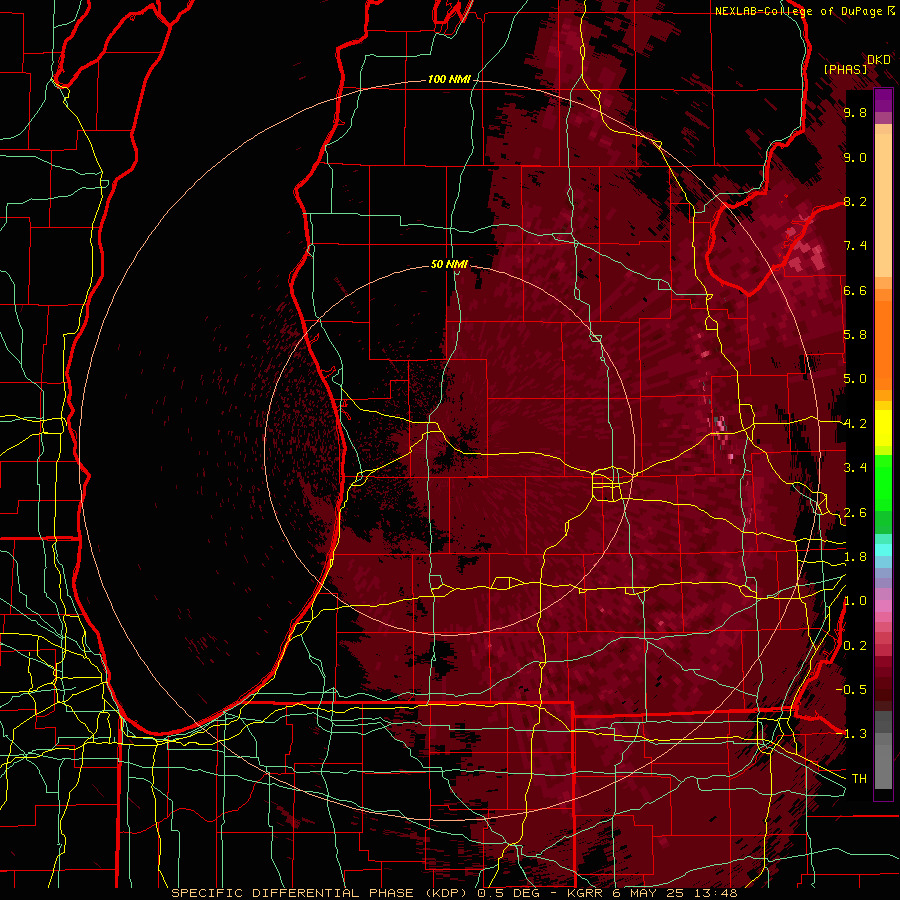Click the SPECIFIC DIFFERENTIAL PHASE caption text
The height and width of the screenshot is (900, 900).
point(292,893)
